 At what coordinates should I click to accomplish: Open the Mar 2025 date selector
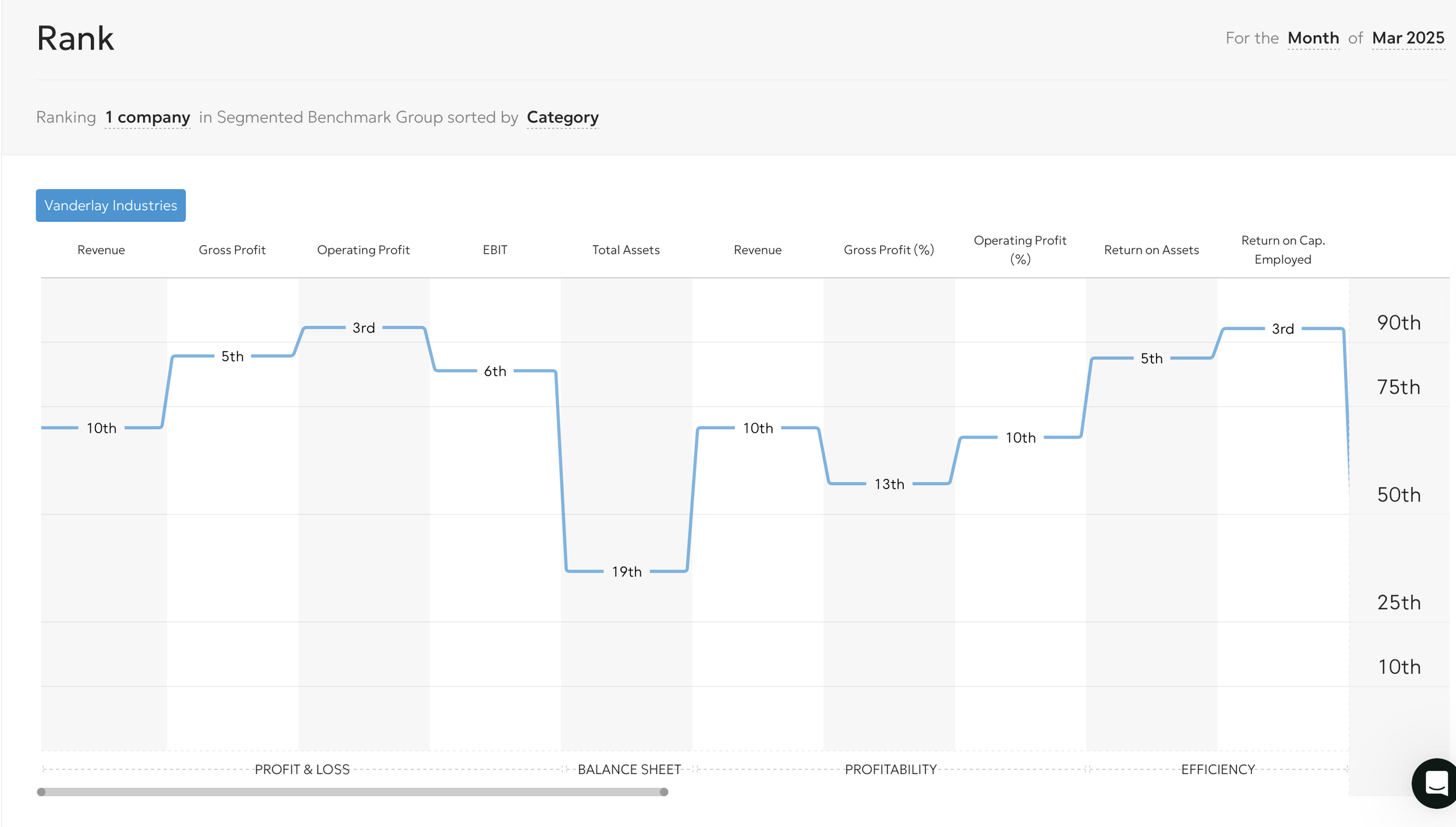coord(1408,38)
